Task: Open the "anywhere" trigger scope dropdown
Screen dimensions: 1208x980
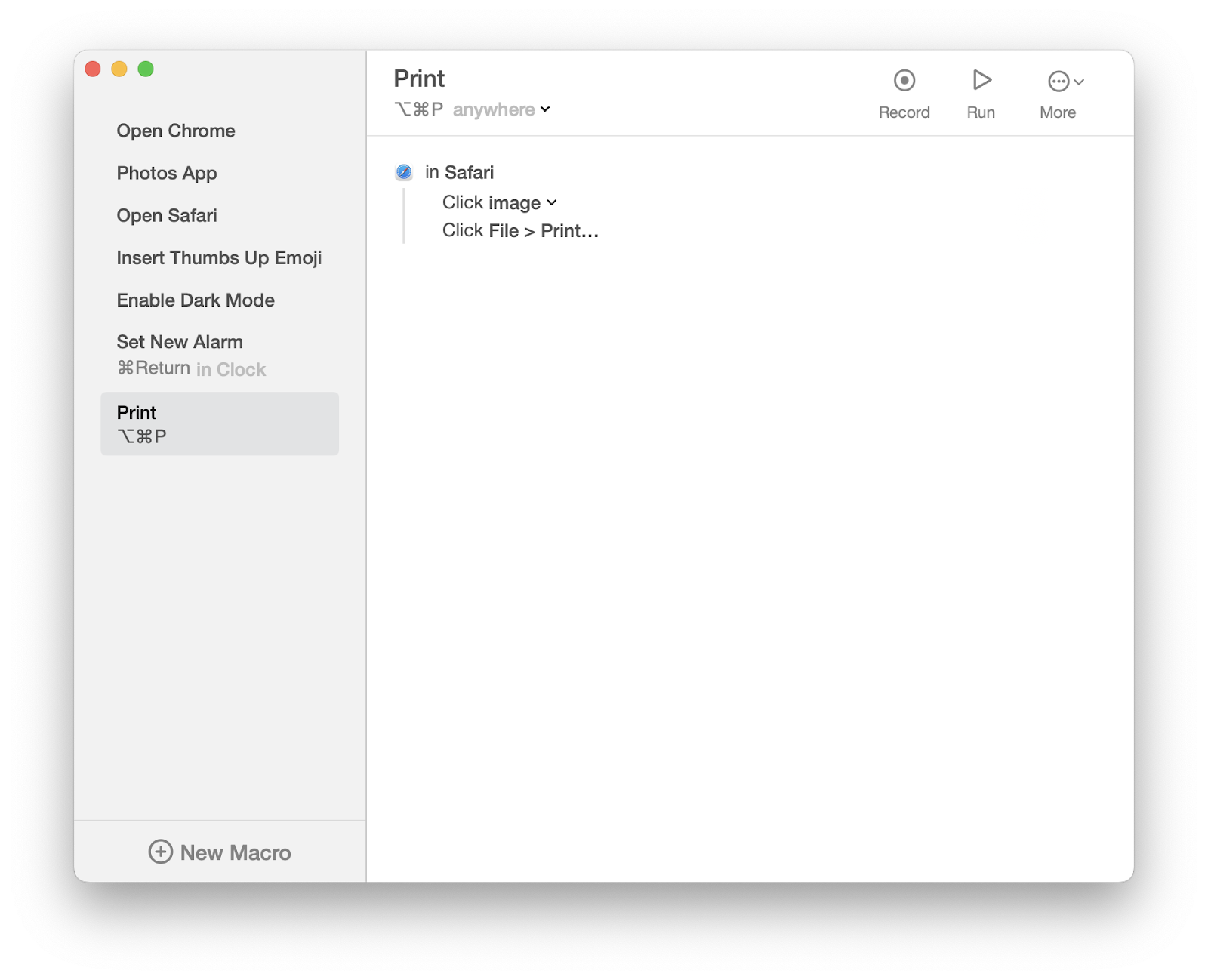Action: click(x=499, y=109)
